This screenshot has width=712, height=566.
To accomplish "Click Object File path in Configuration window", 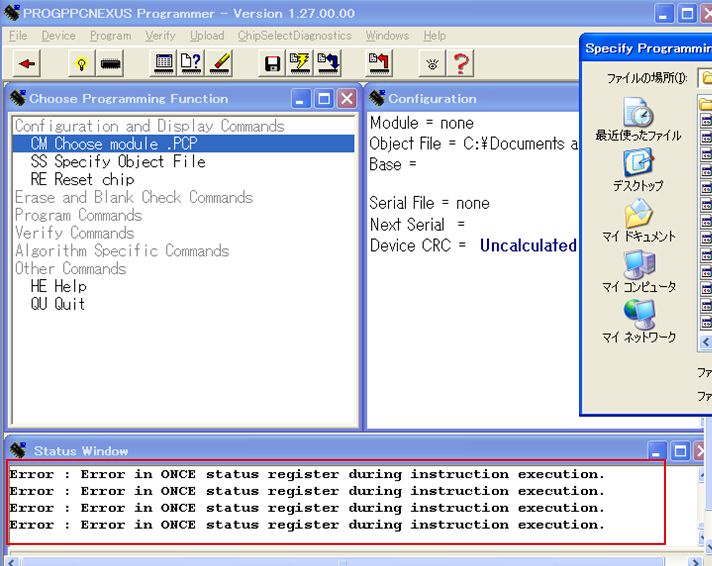I will click(x=474, y=144).
